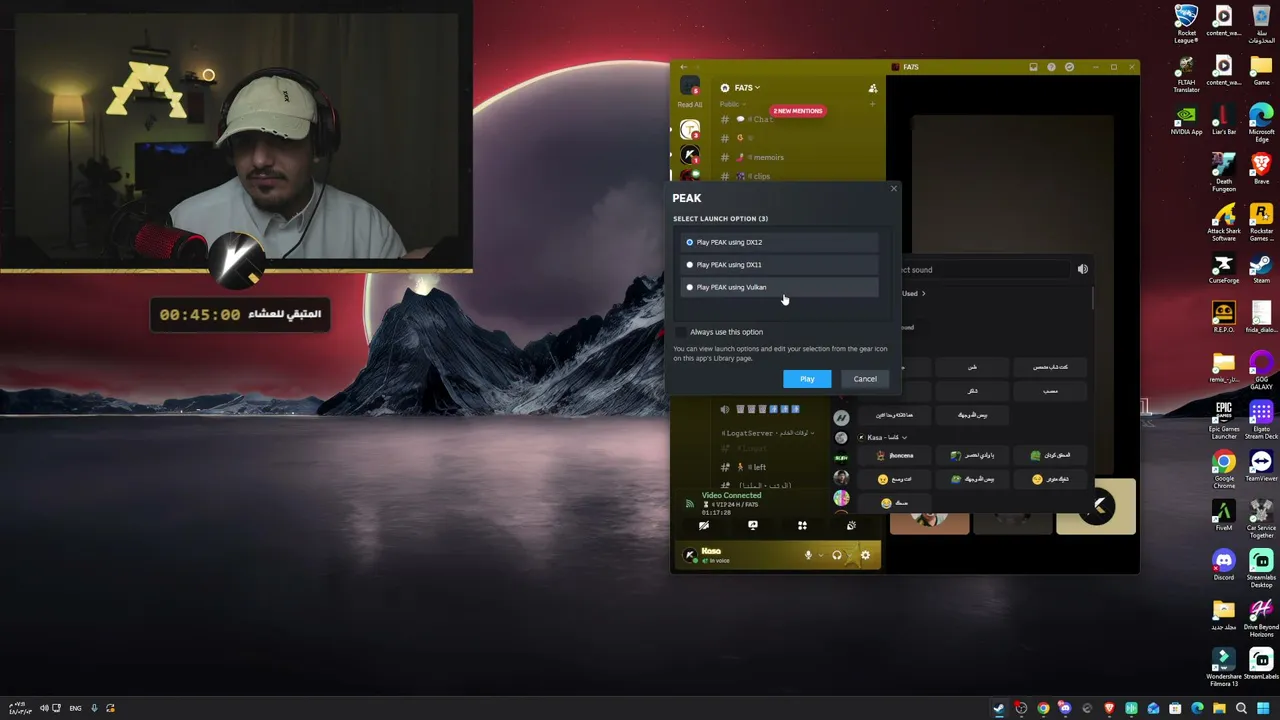This screenshot has height=720, width=1280.
Task: Cancel the PEAK launch dialog
Action: (865, 379)
